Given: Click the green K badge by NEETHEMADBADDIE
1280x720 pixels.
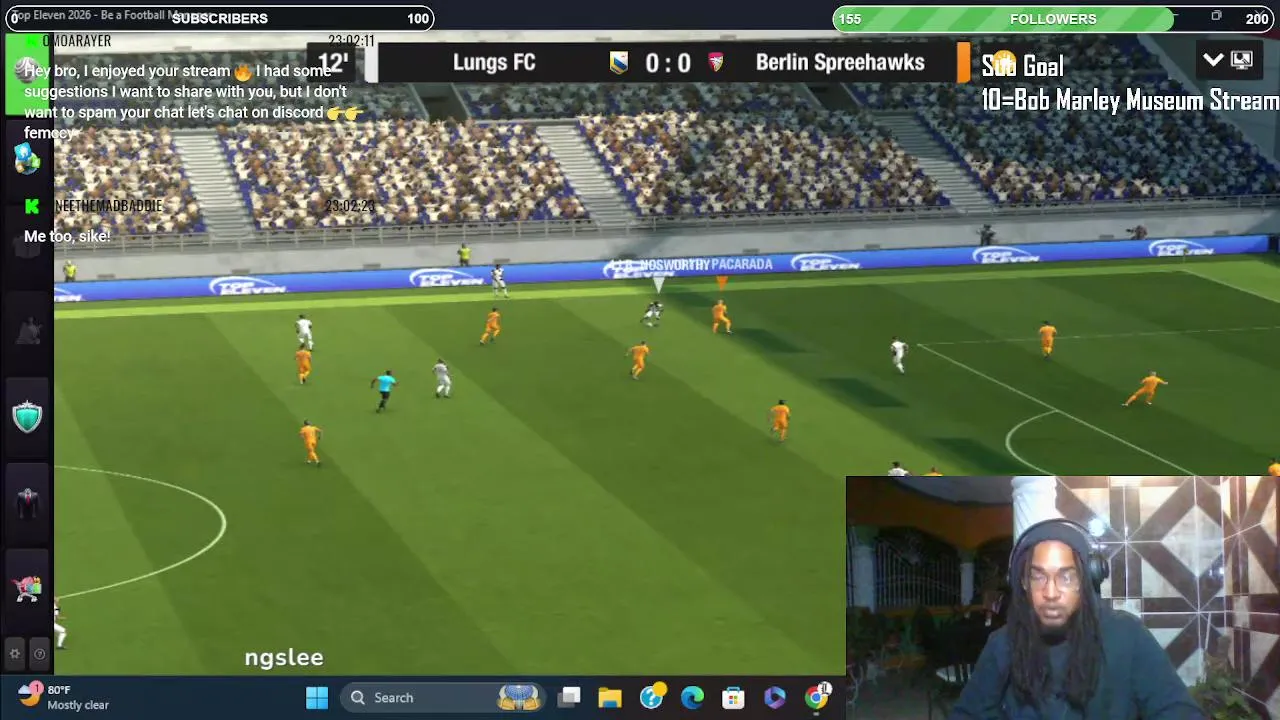Looking at the screenshot, I should [x=32, y=206].
